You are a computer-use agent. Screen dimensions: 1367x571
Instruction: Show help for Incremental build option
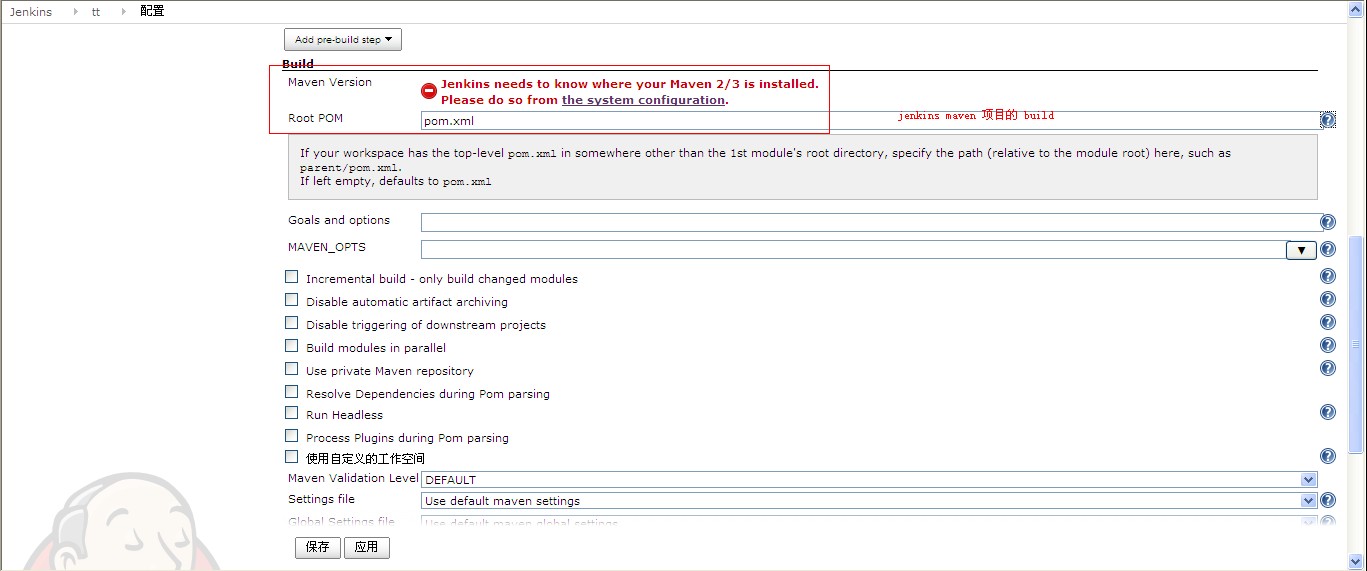[x=1328, y=276]
